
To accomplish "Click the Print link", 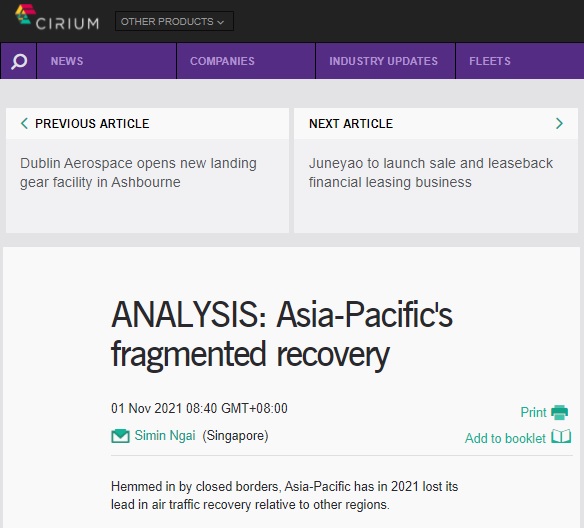I will (x=533, y=412).
